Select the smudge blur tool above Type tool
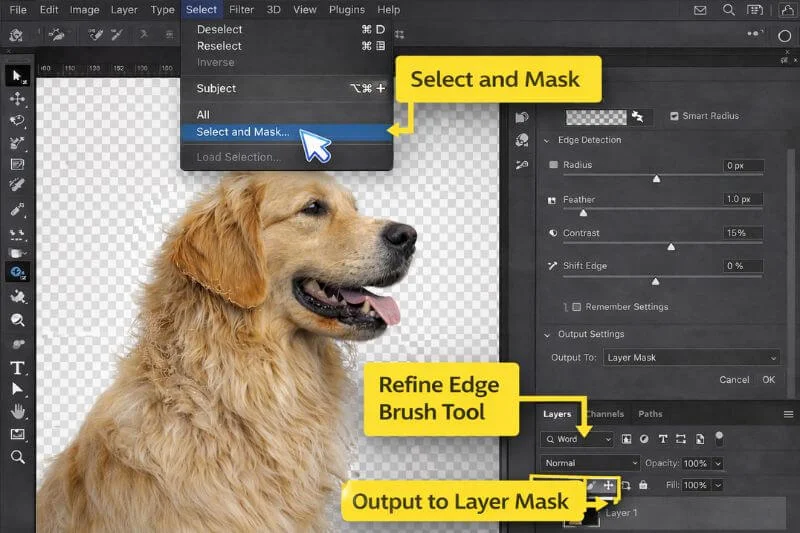The width and height of the screenshot is (800, 533). 17,344
